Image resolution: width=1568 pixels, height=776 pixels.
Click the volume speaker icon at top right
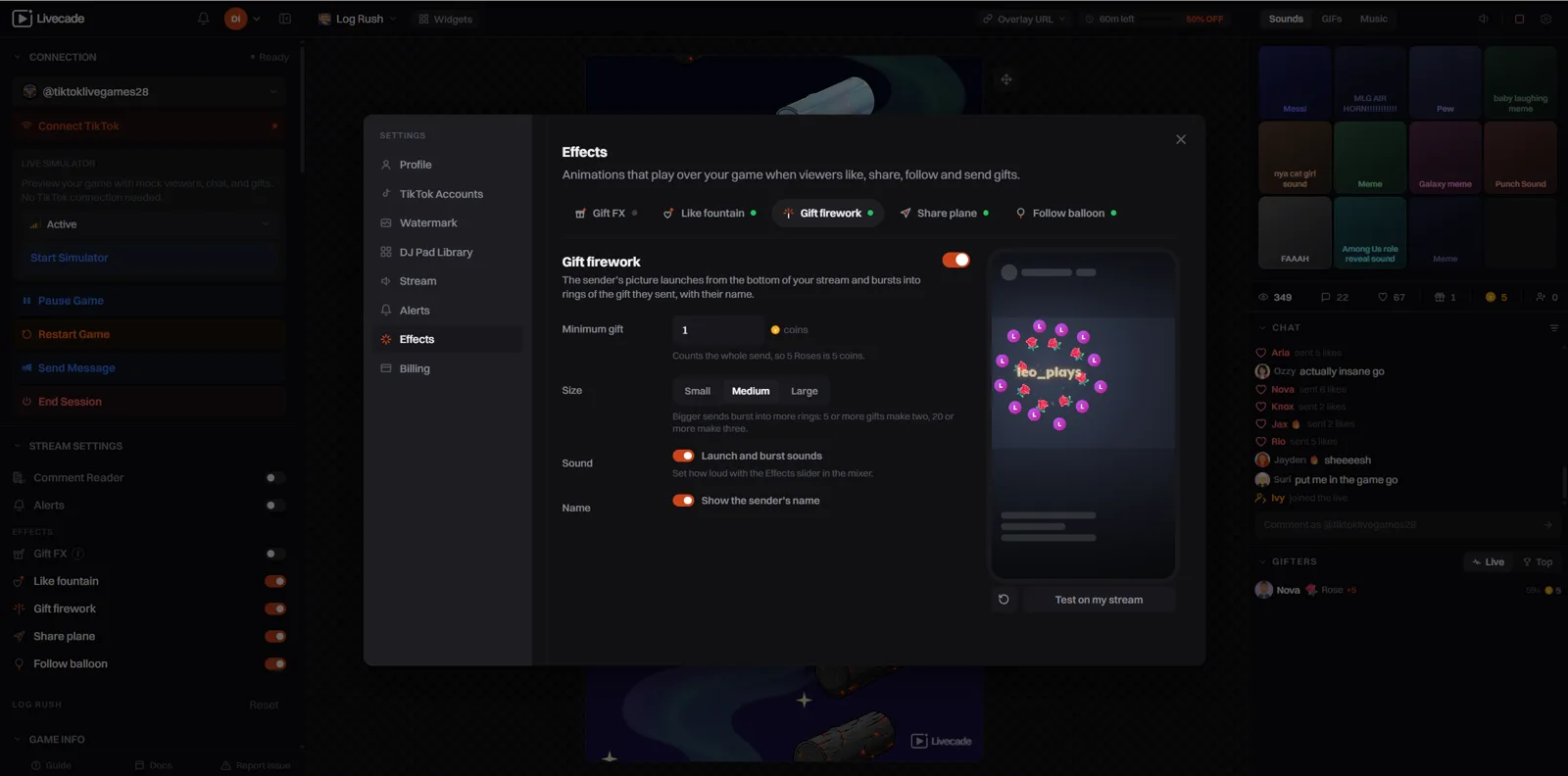click(x=1484, y=19)
